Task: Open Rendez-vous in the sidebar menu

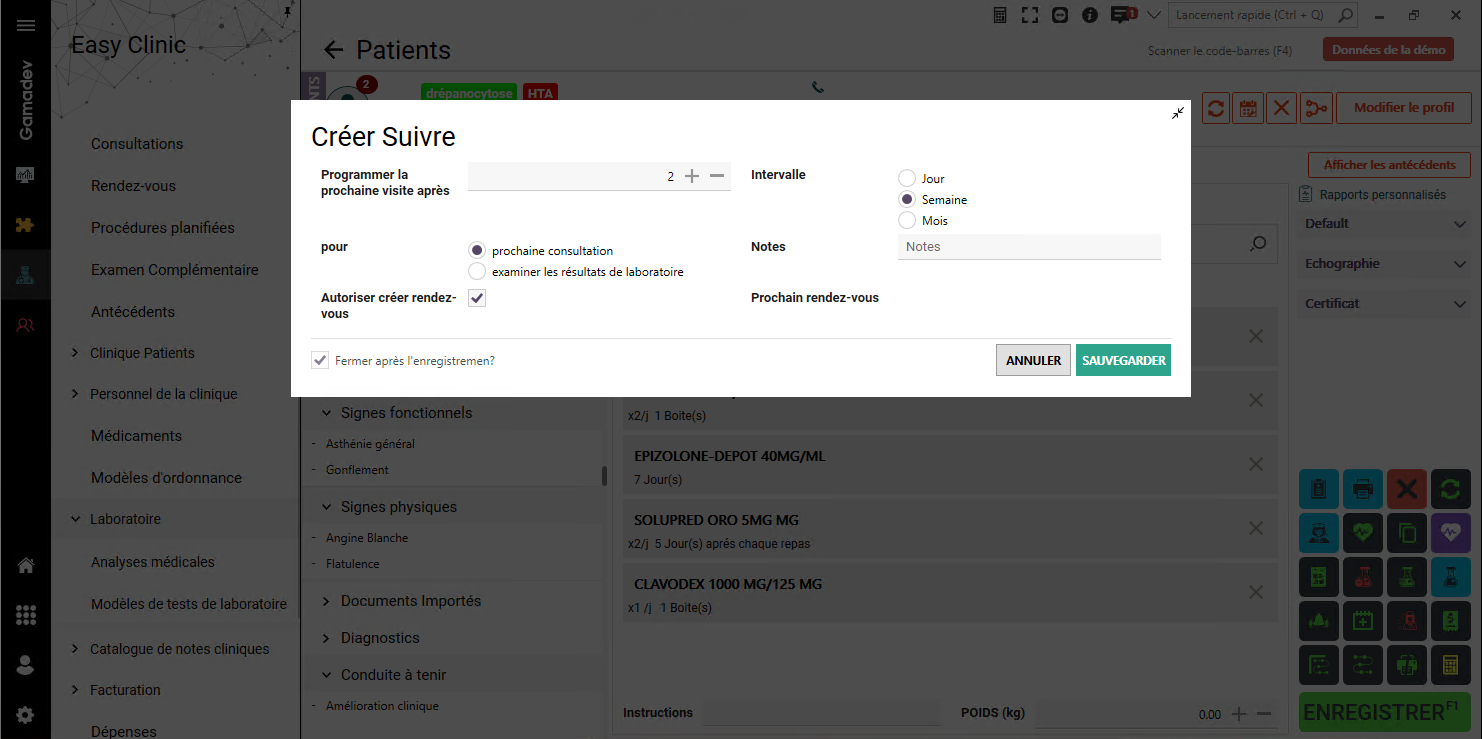Action: pos(133,186)
